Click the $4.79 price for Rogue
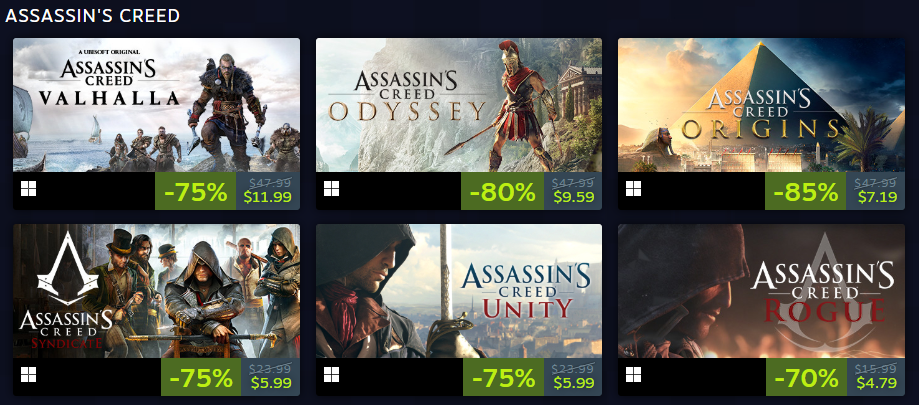The image size is (919, 405). (x=876, y=383)
